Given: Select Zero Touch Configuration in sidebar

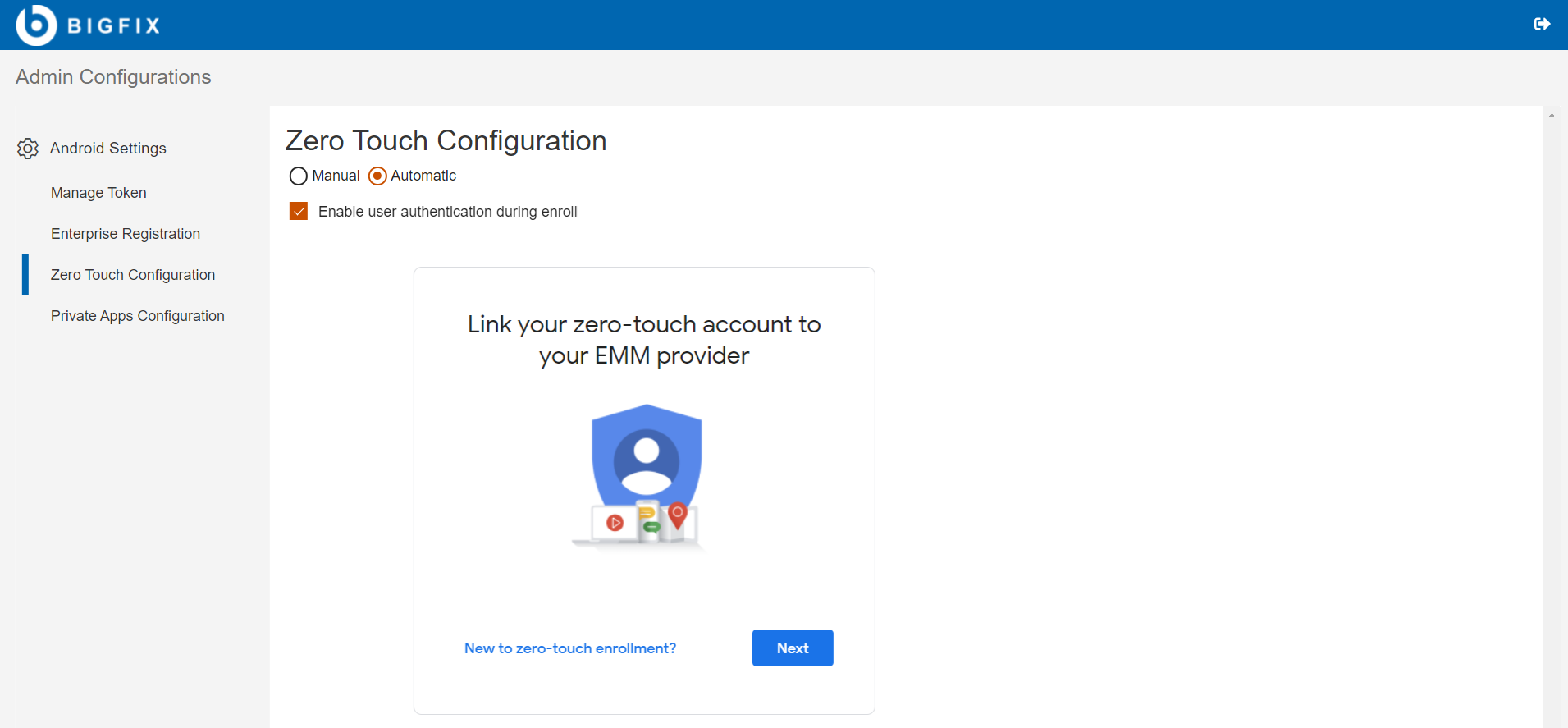Looking at the screenshot, I should coord(133,275).
